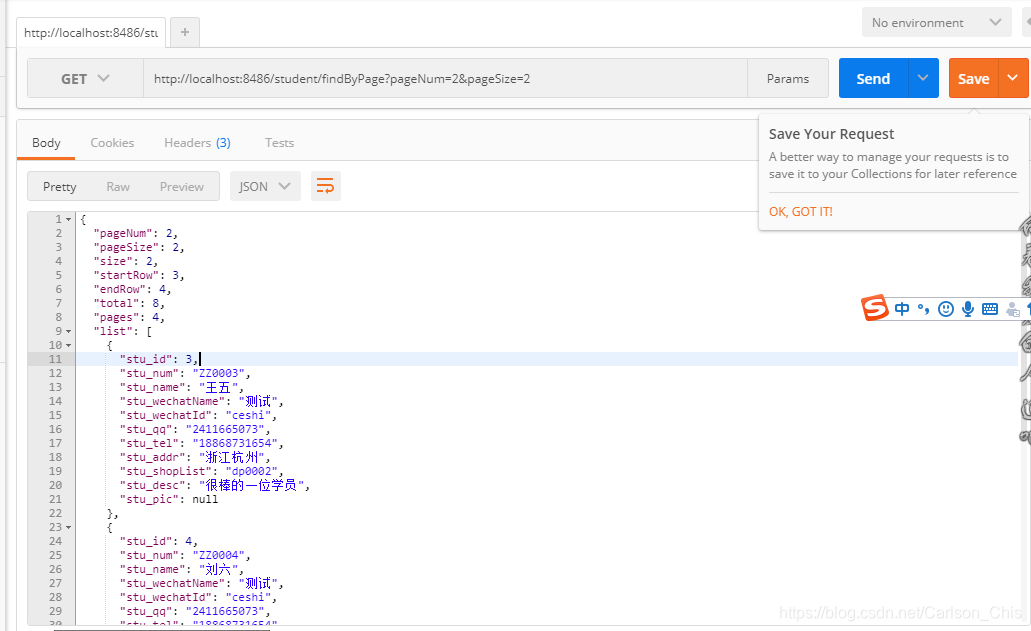Open the No environment dropdown
The width and height of the screenshot is (1031, 631).
click(936, 23)
